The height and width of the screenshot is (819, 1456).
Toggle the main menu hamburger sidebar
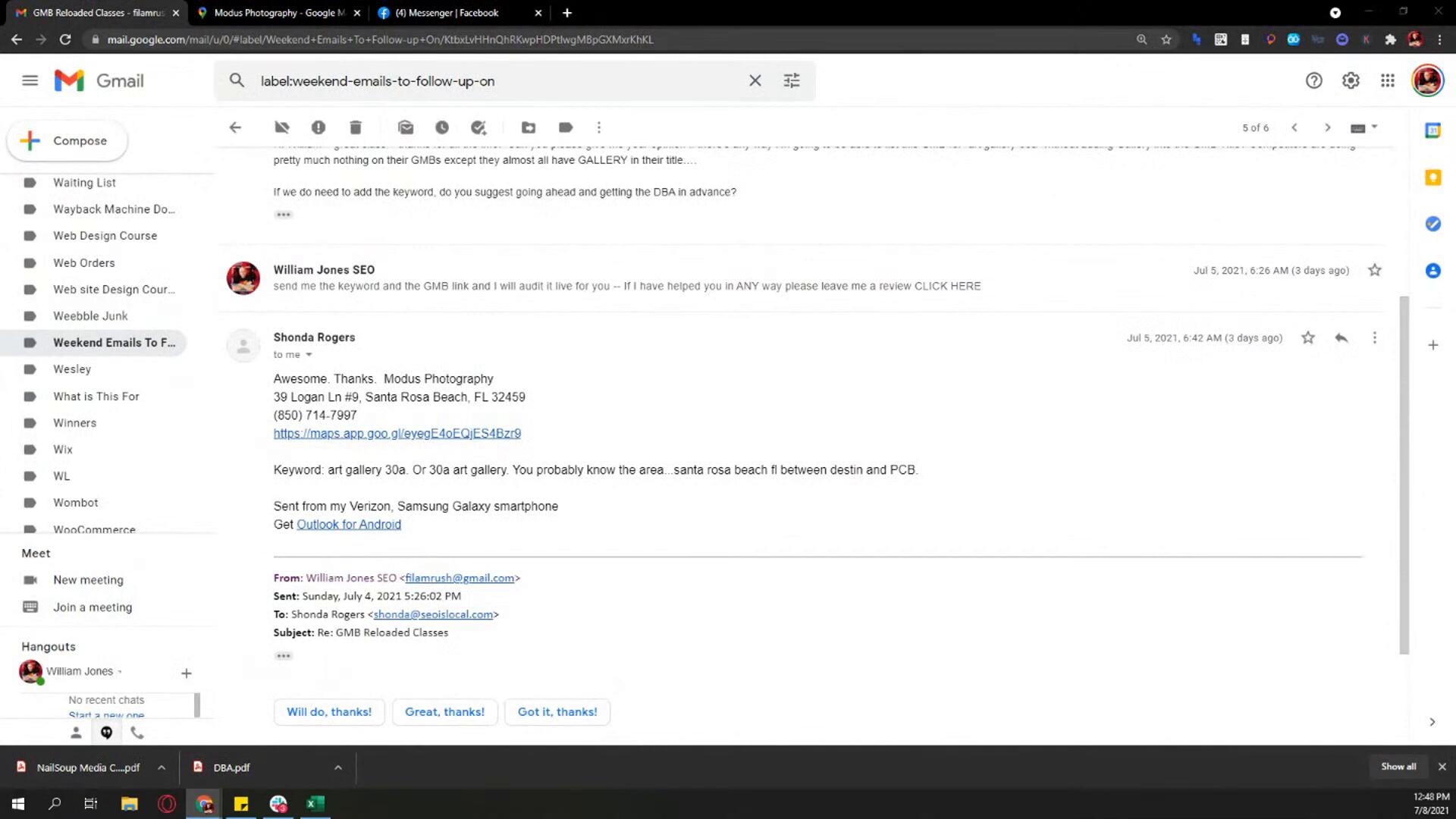(30, 80)
